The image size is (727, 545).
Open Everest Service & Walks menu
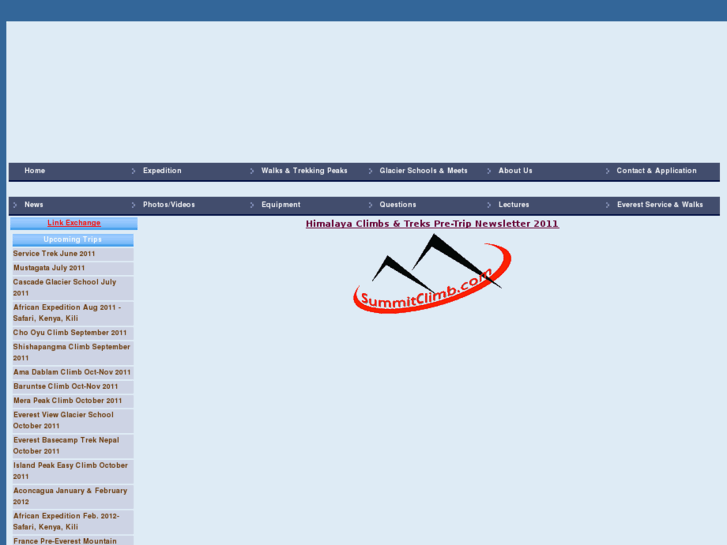(x=660, y=205)
